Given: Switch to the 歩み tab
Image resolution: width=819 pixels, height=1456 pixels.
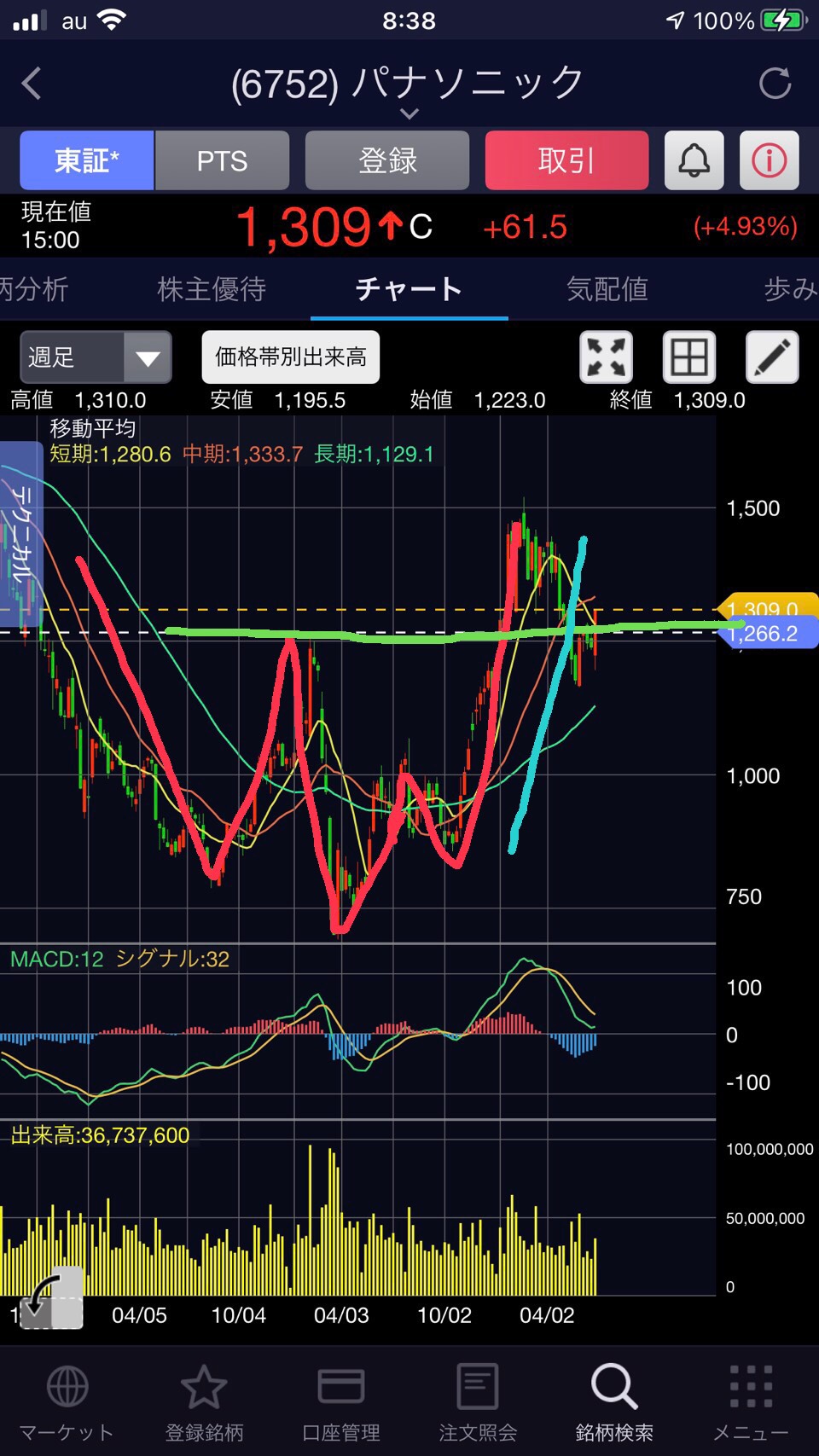Looking at the screenshot, I should click(791, 289).
